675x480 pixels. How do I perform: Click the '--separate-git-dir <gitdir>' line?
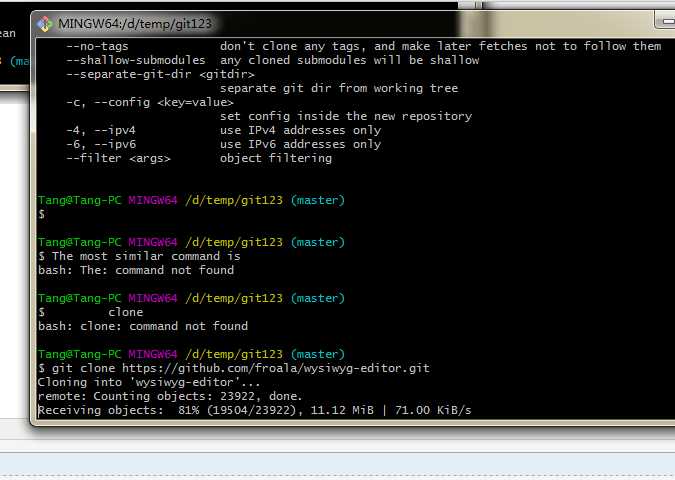coord(160,74)
